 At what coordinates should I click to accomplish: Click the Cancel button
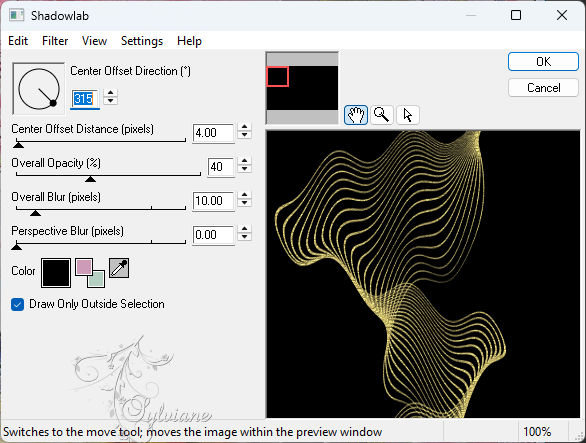coord(543,88)
